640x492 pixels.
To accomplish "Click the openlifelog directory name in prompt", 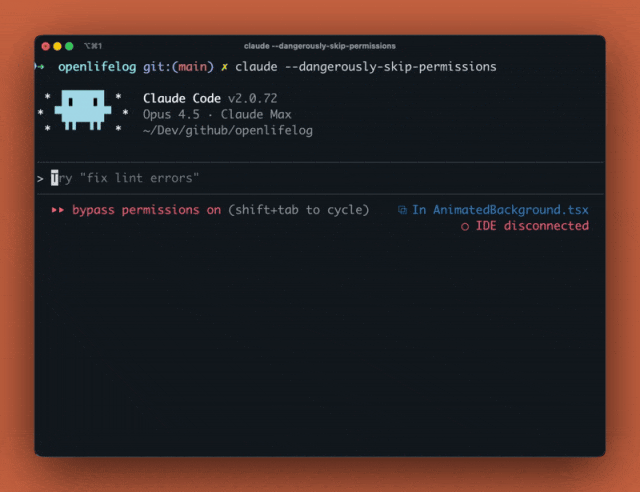I will 93,66.
